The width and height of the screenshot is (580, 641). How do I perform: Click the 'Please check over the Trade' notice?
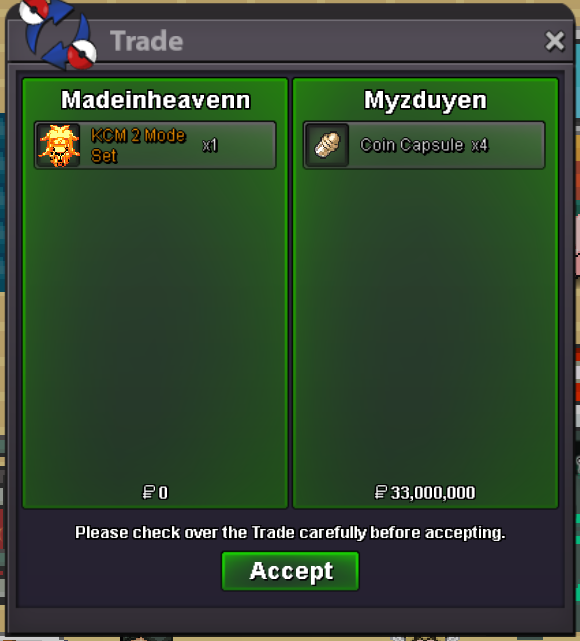(x=290, y=533)
